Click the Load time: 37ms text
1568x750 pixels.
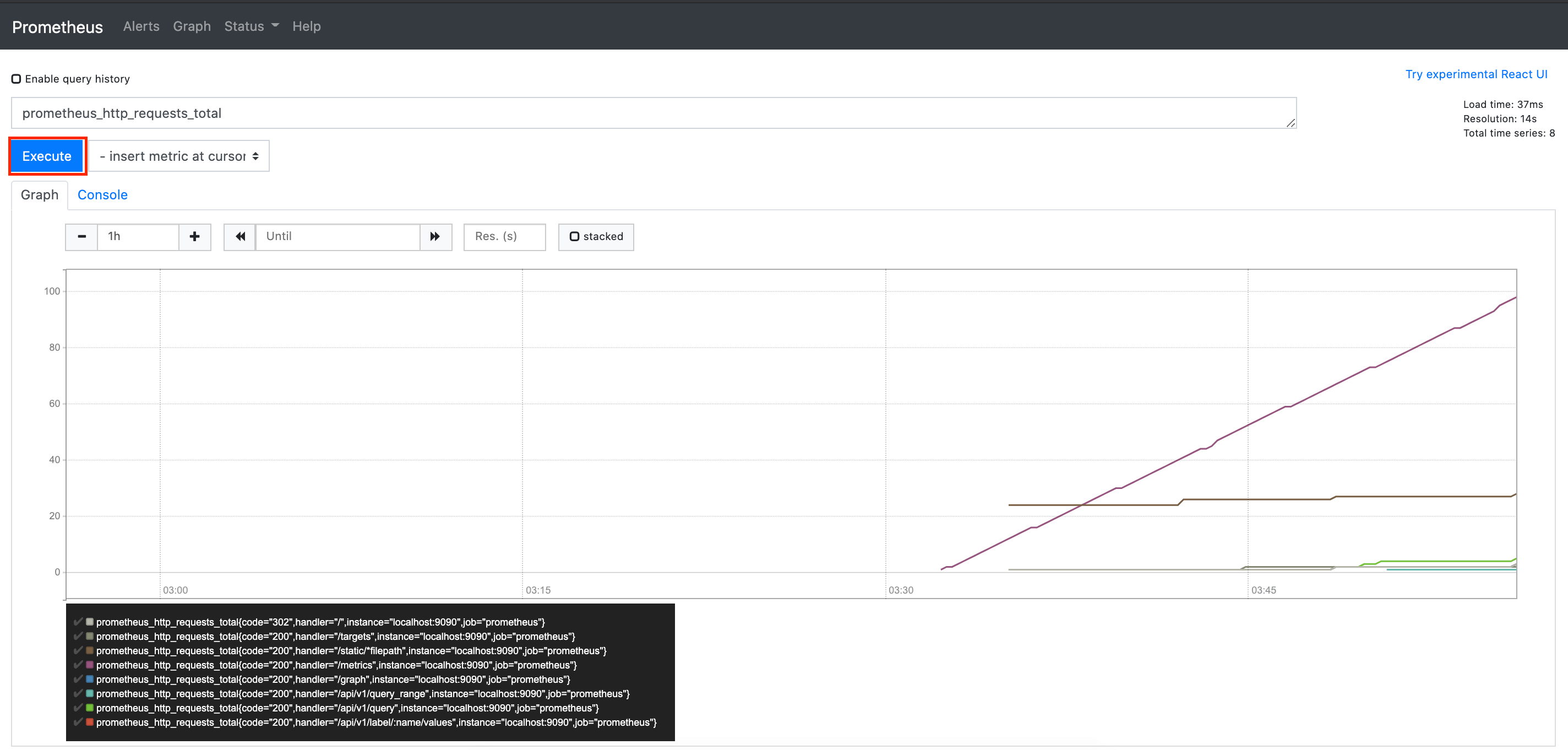tap(1503, 105)
